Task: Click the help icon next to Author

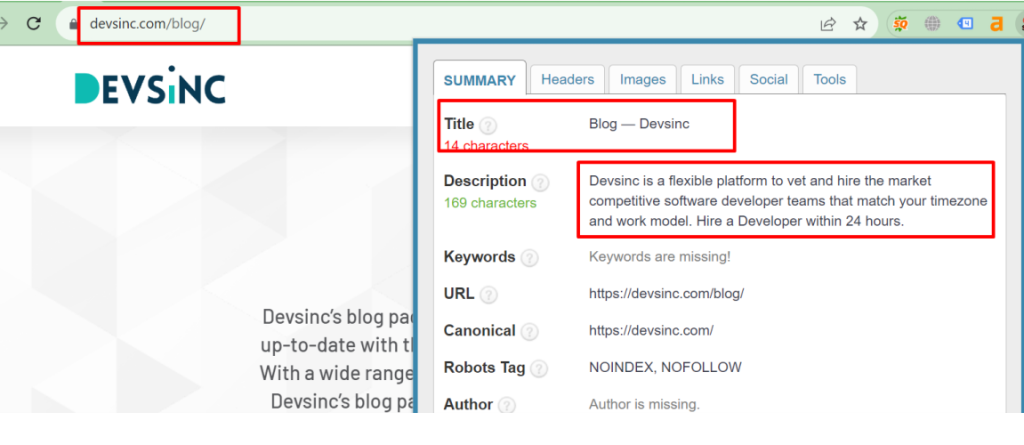Action: (507, 406)
